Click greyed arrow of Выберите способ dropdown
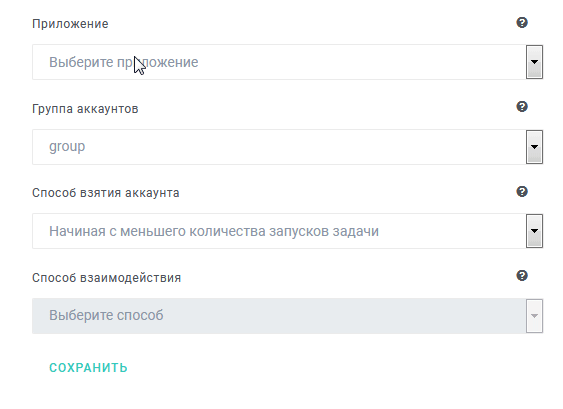The width and height of the screenshot is (563, 409). 534,316
